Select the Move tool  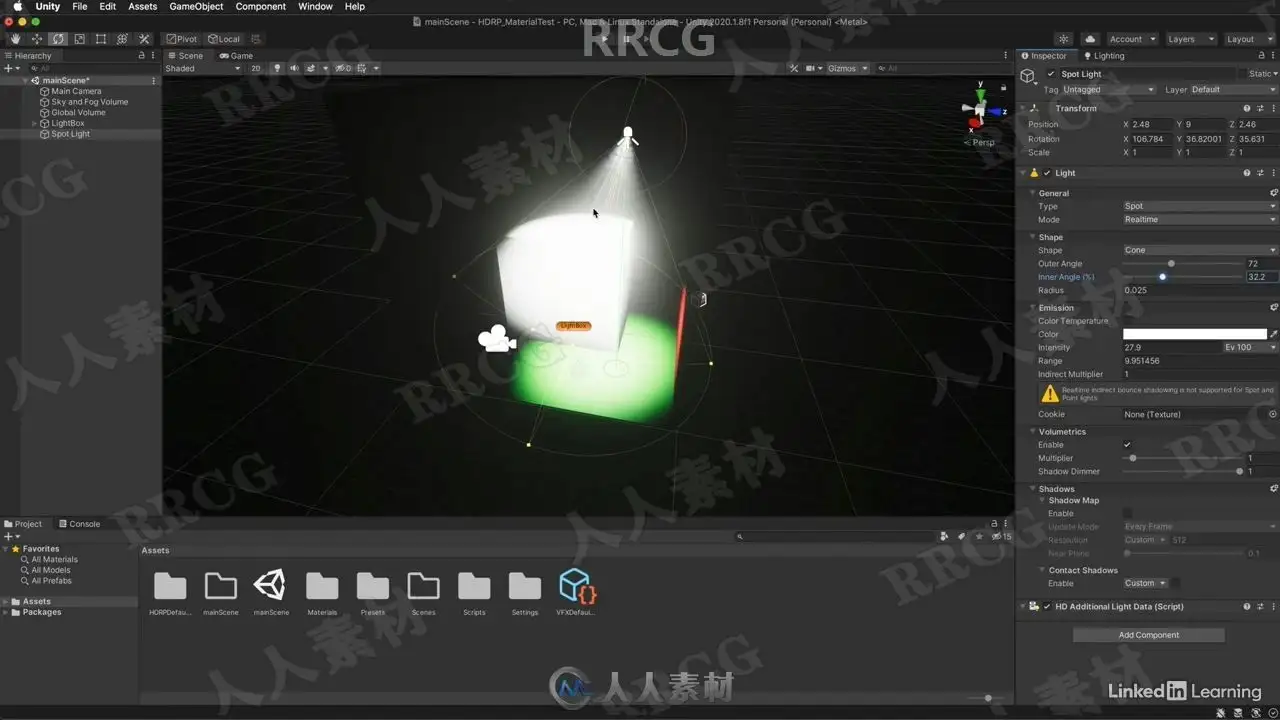point(37,39)
